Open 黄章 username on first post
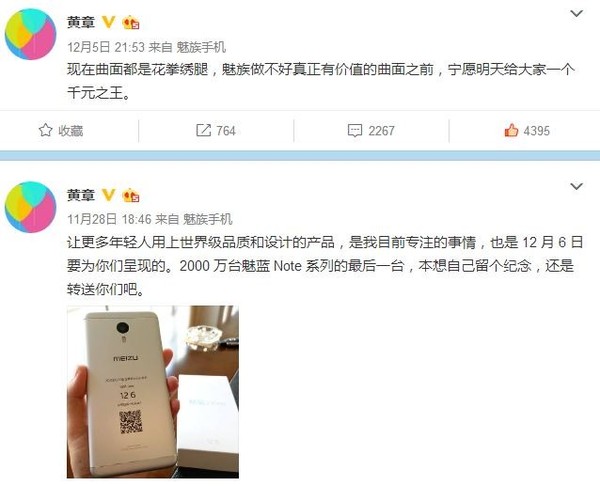 pyautogui.click(x=81, y=22)
